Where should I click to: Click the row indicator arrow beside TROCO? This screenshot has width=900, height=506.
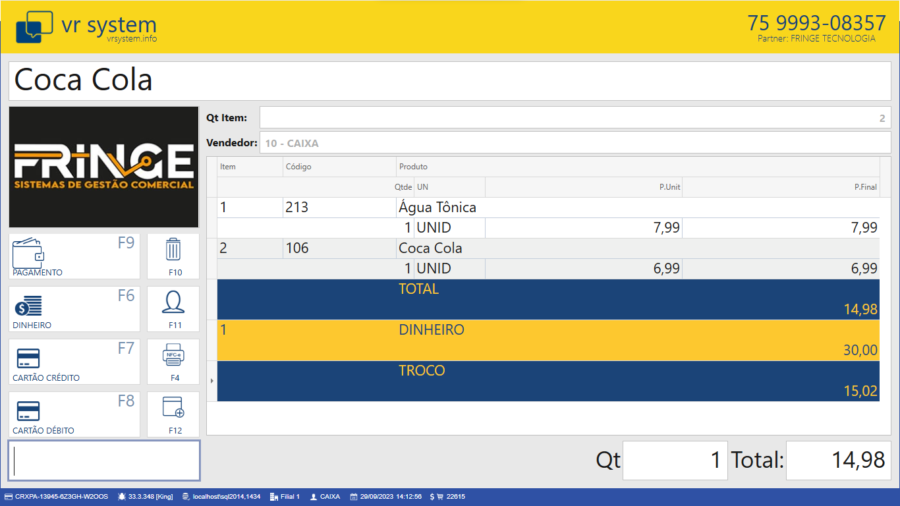211,381
